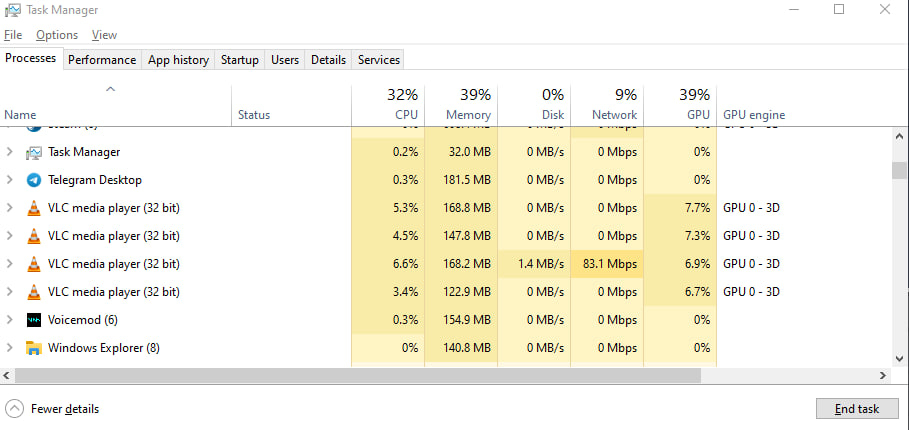Go to the Services tab
The width and height of the screenshot is (909, 430).
tap(378, 60)
